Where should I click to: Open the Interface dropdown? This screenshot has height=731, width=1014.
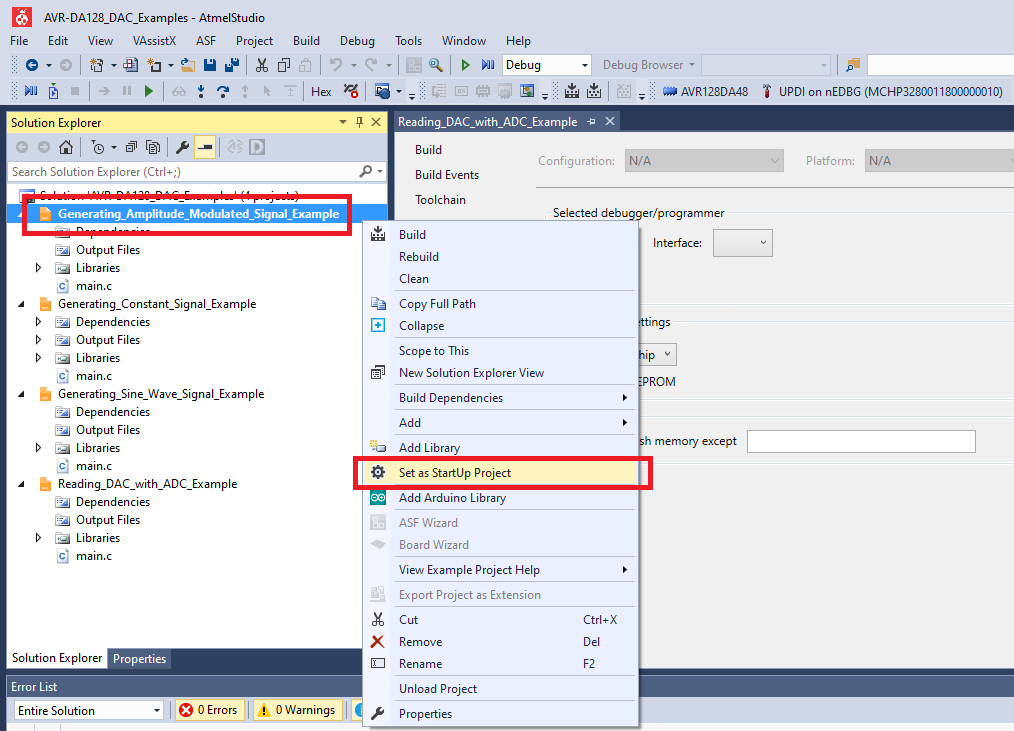point(742,243)
